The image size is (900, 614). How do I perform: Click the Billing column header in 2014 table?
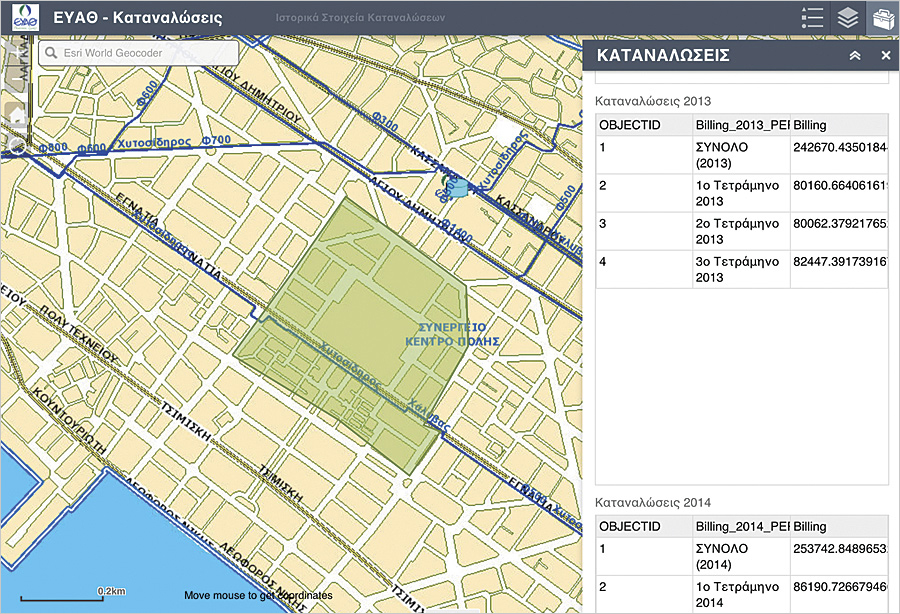[x=836, y=526]
